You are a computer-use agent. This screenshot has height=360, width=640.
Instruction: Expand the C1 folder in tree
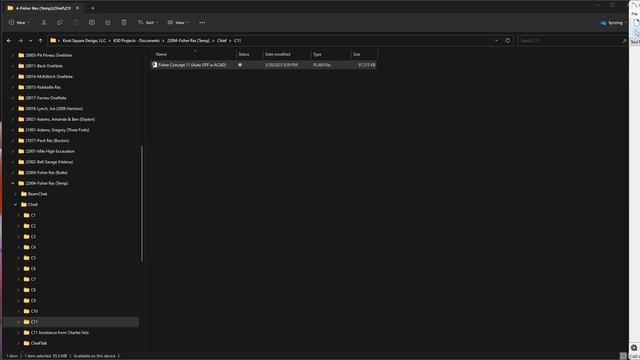(18, 215)
